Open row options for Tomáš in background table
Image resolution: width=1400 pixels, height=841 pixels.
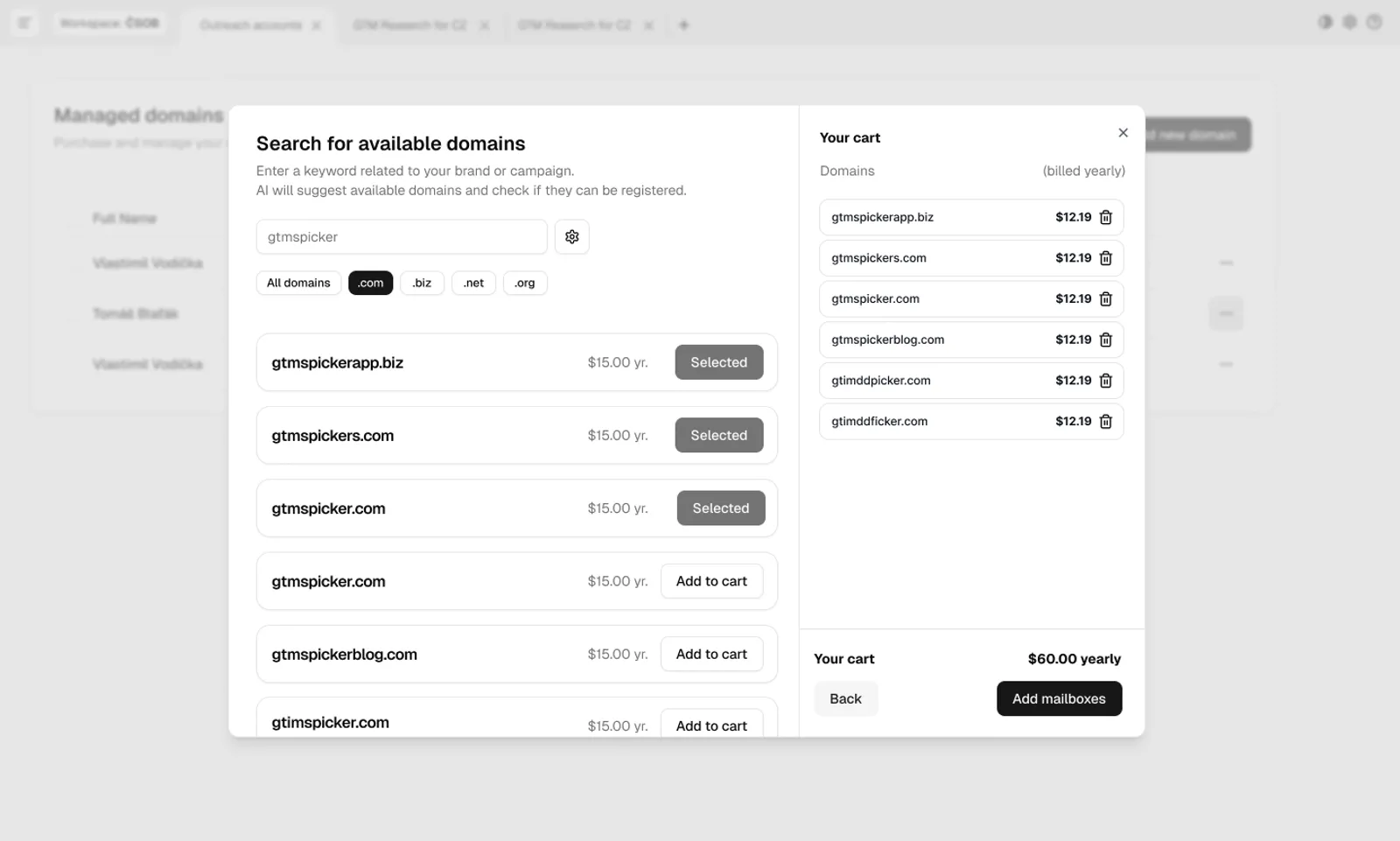[x=1226, y=313]
